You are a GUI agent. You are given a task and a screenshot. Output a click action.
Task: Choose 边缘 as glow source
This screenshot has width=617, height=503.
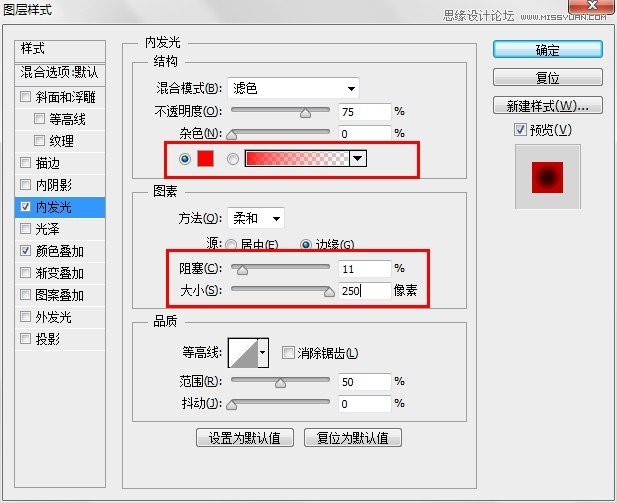[x=305, y=245]
